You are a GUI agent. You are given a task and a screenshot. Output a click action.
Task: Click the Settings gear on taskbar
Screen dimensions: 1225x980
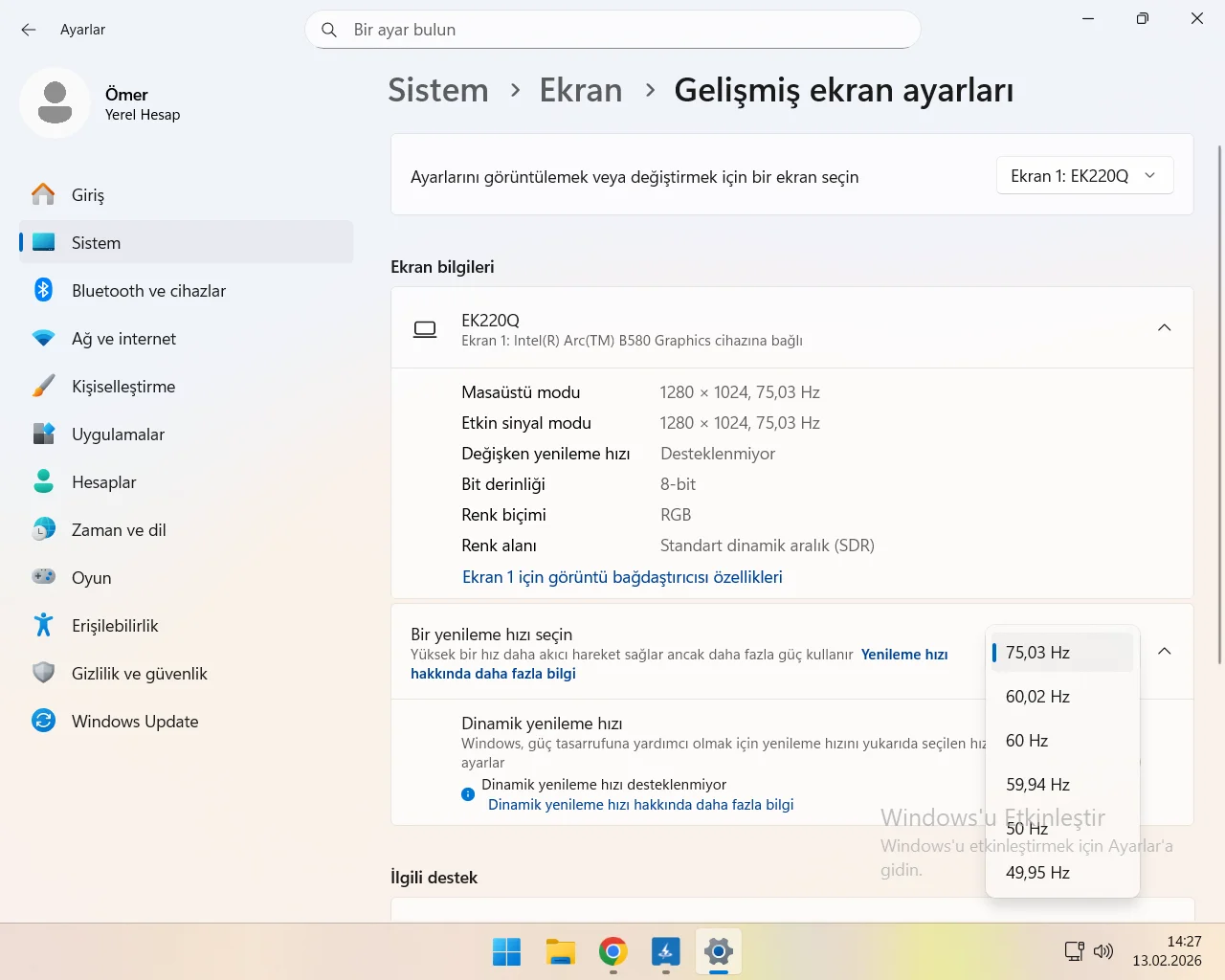(x=719, y=951)
